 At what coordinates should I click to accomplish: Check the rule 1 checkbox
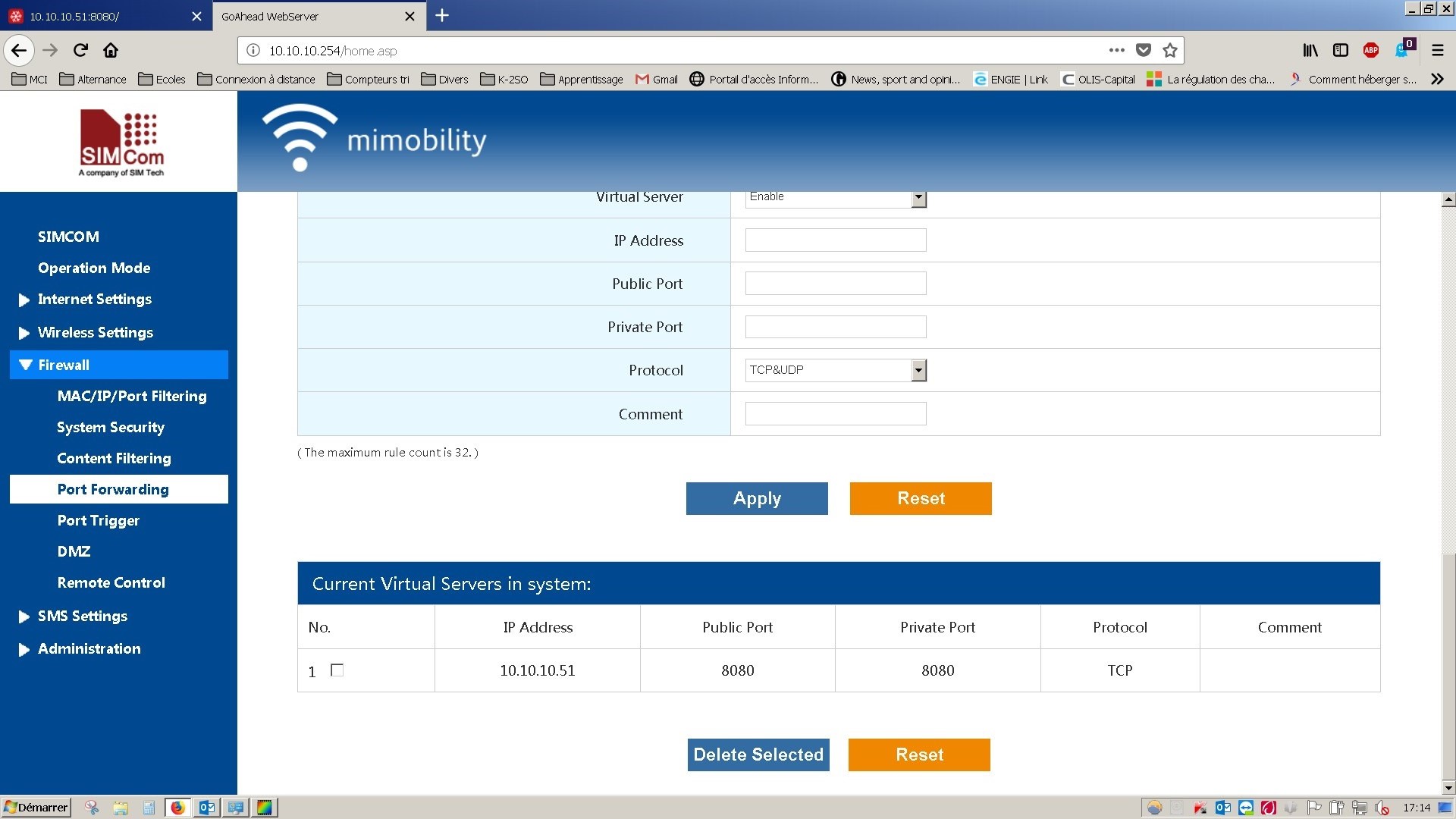click(x=337, y=670)
